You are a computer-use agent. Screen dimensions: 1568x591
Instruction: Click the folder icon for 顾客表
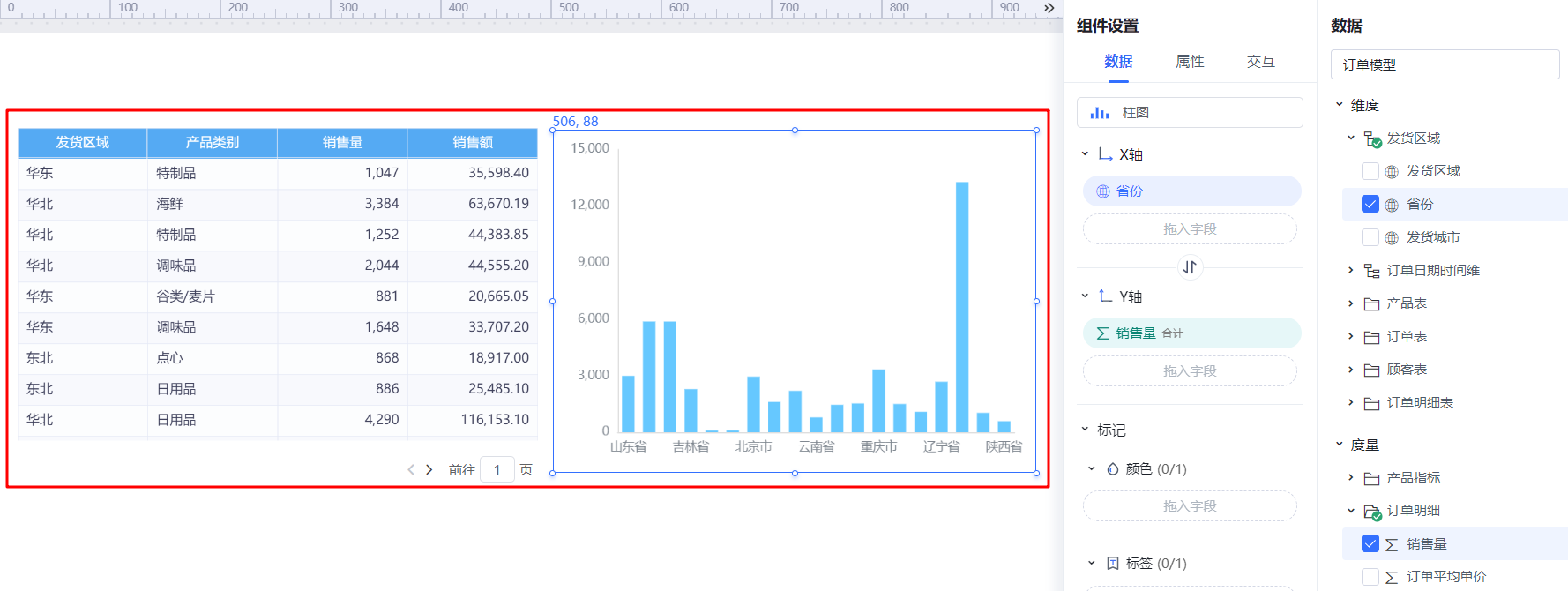[x=1372, y=370]
